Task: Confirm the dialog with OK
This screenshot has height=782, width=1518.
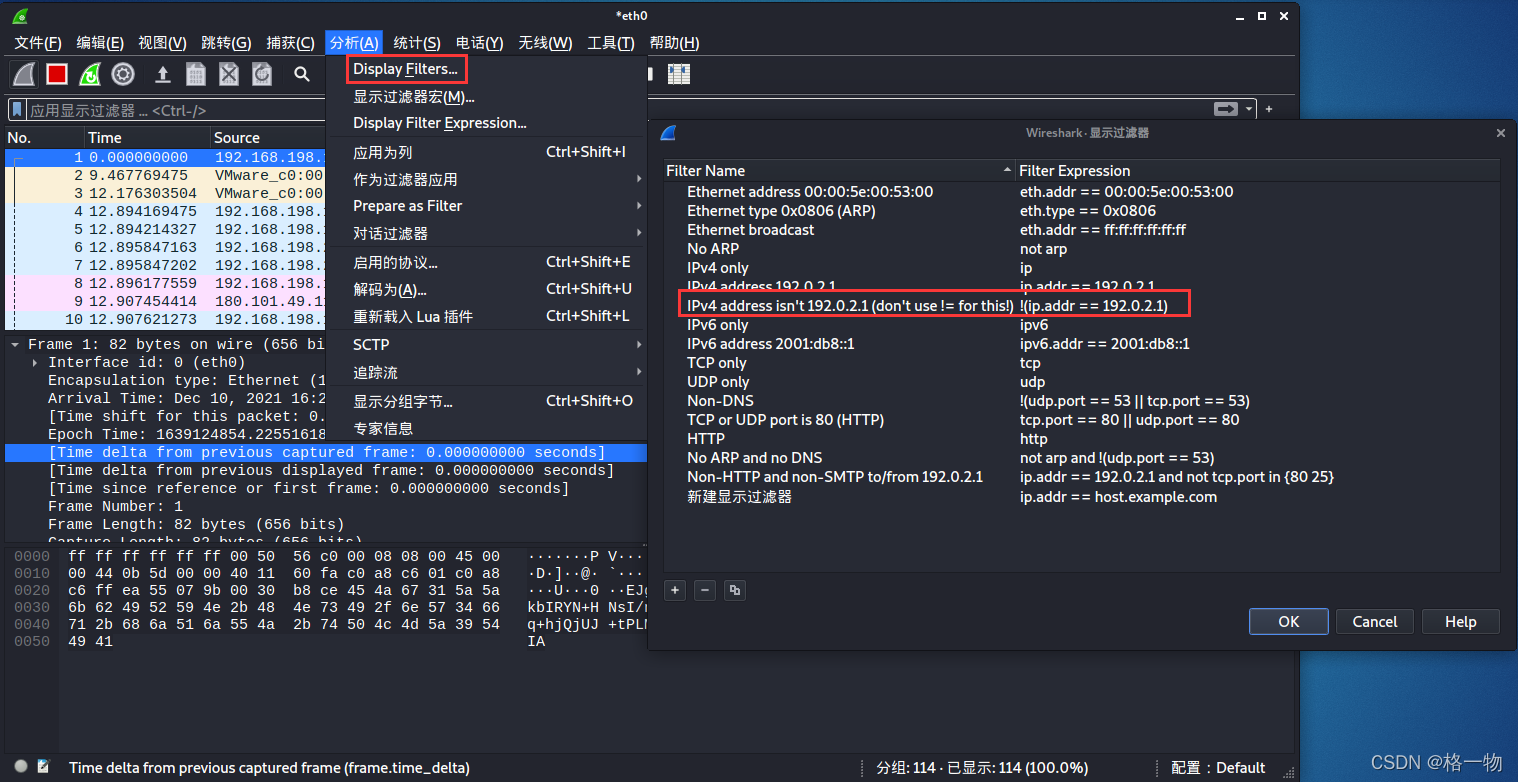Action: [1289, 621]
